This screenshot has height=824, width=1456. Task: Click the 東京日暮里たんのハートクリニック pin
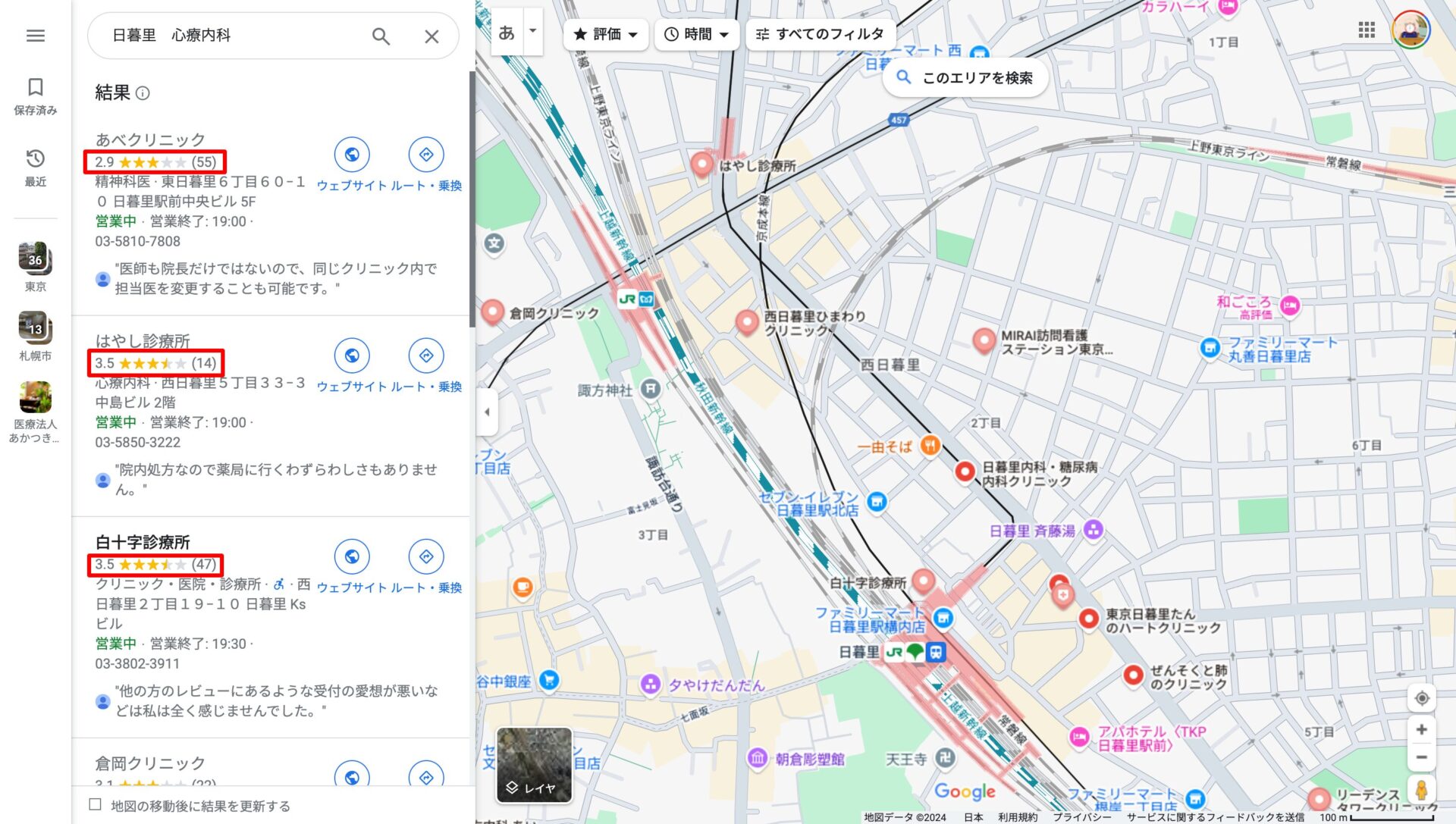tap(1089, 619)
